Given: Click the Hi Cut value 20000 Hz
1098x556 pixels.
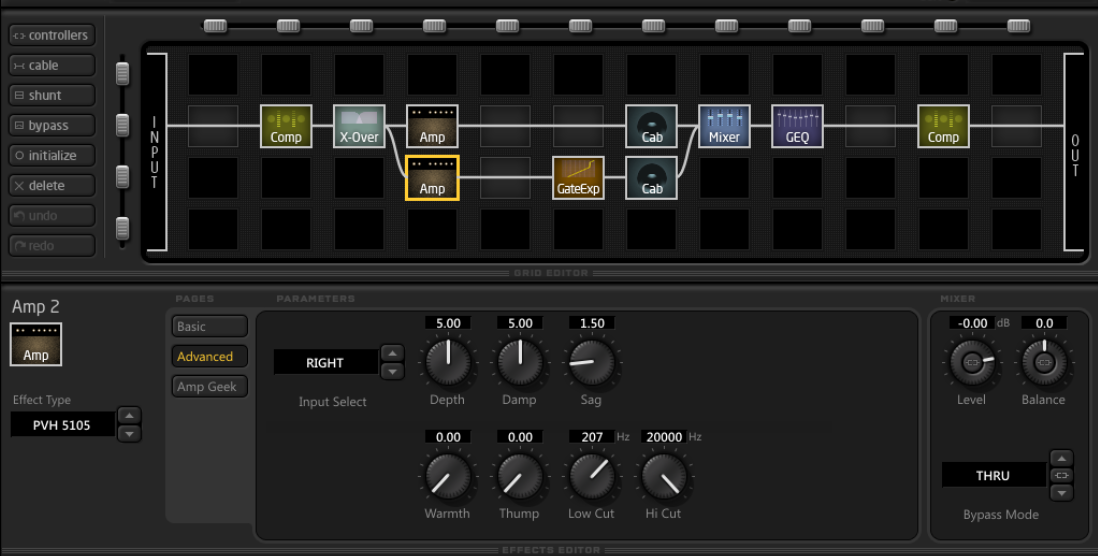Looking at the screenshot, I should point(664,437).
